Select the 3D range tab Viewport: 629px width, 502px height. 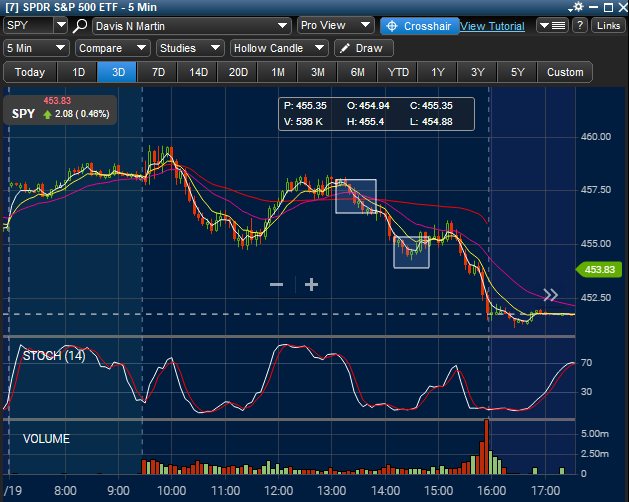click(x=118, y=72)
